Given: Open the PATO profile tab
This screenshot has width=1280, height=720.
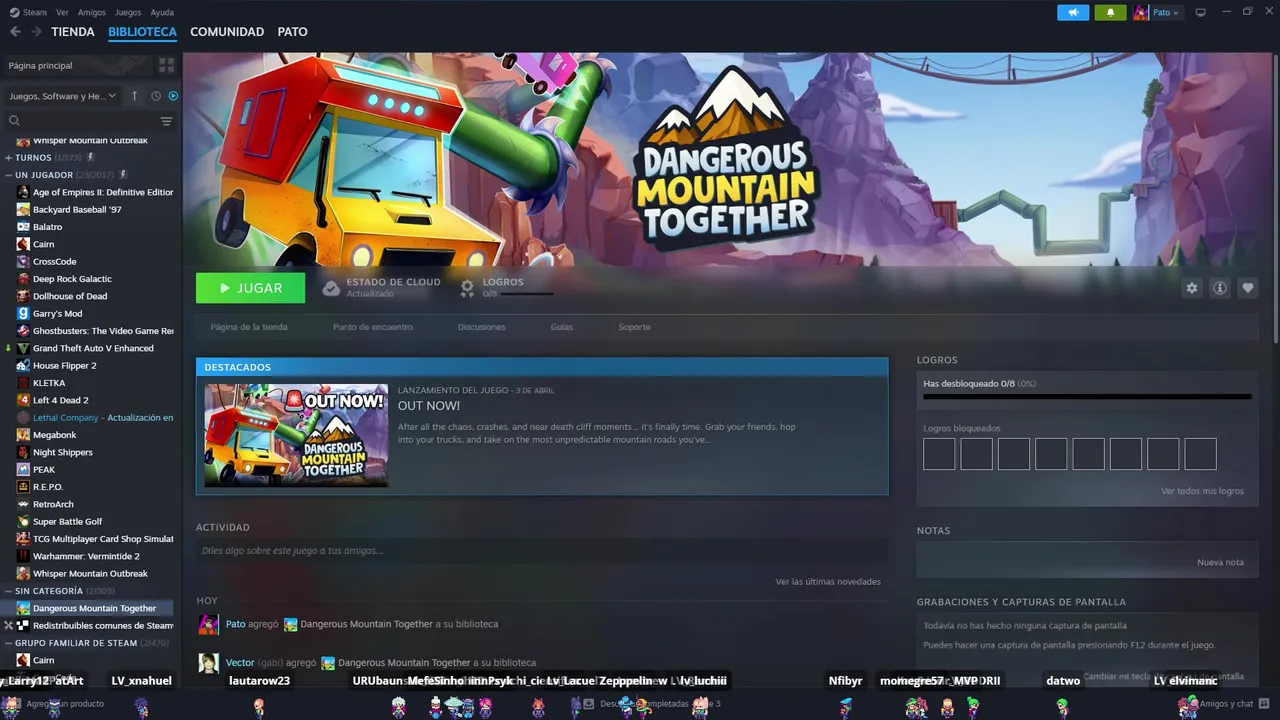Looking at the screenshot, I should pos(292,32).
